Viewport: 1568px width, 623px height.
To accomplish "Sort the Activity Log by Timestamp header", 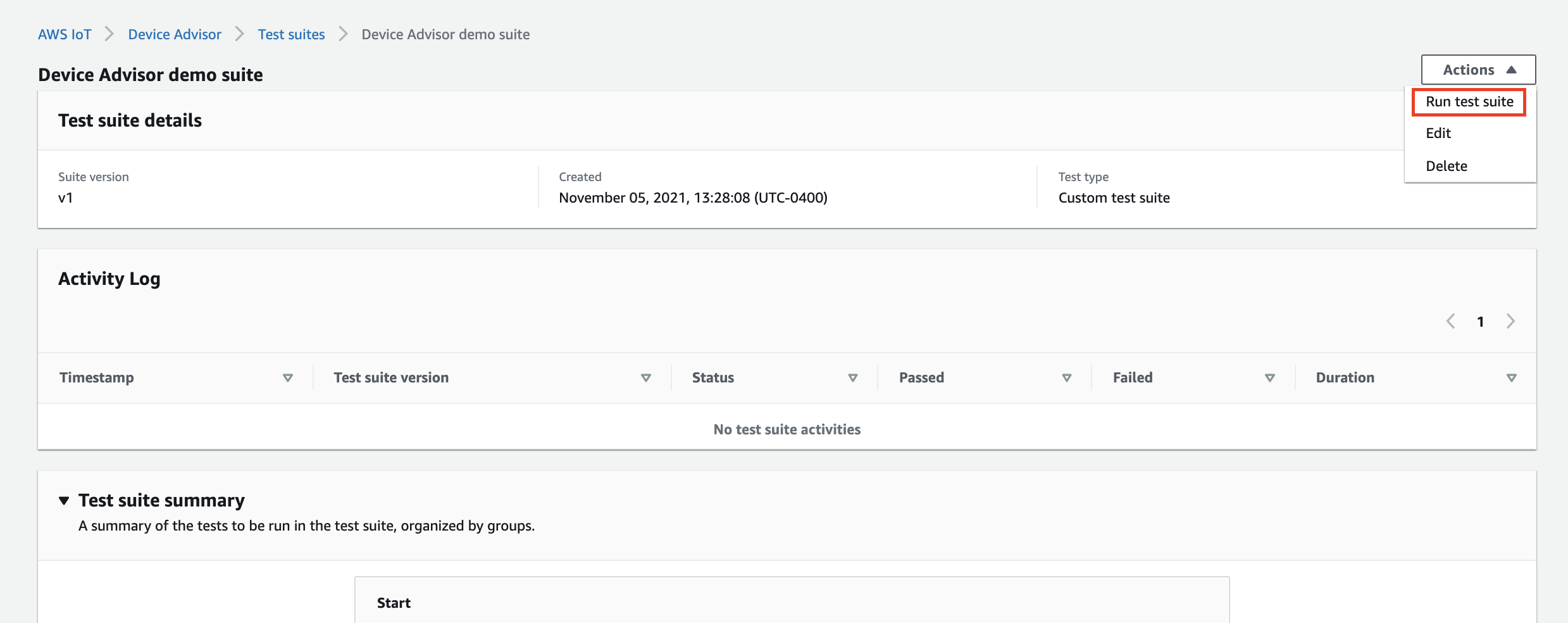I will tap(96, 377).
